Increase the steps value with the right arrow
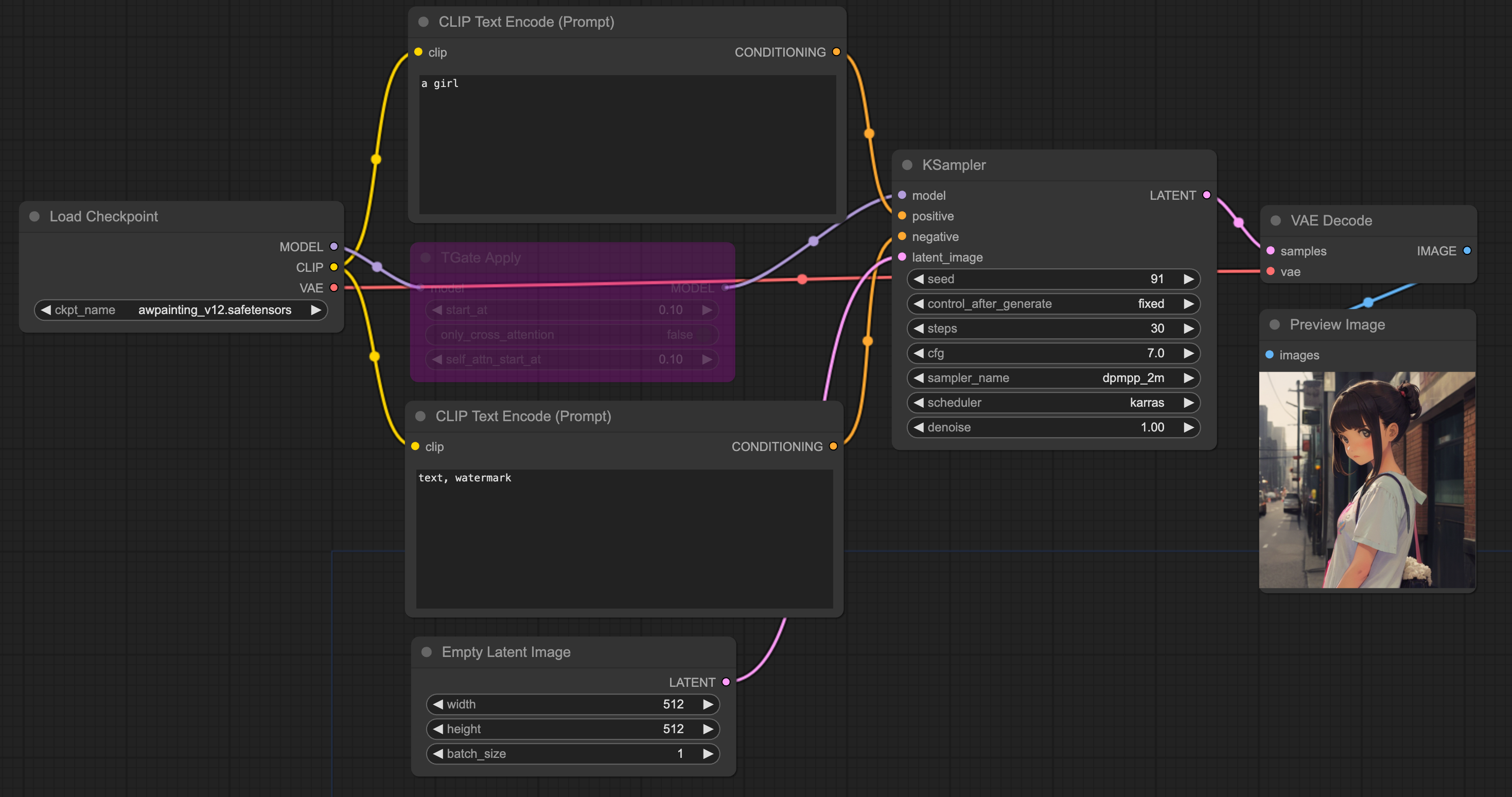Screen dimensions: 1512x797 [x=1189, y=329]
